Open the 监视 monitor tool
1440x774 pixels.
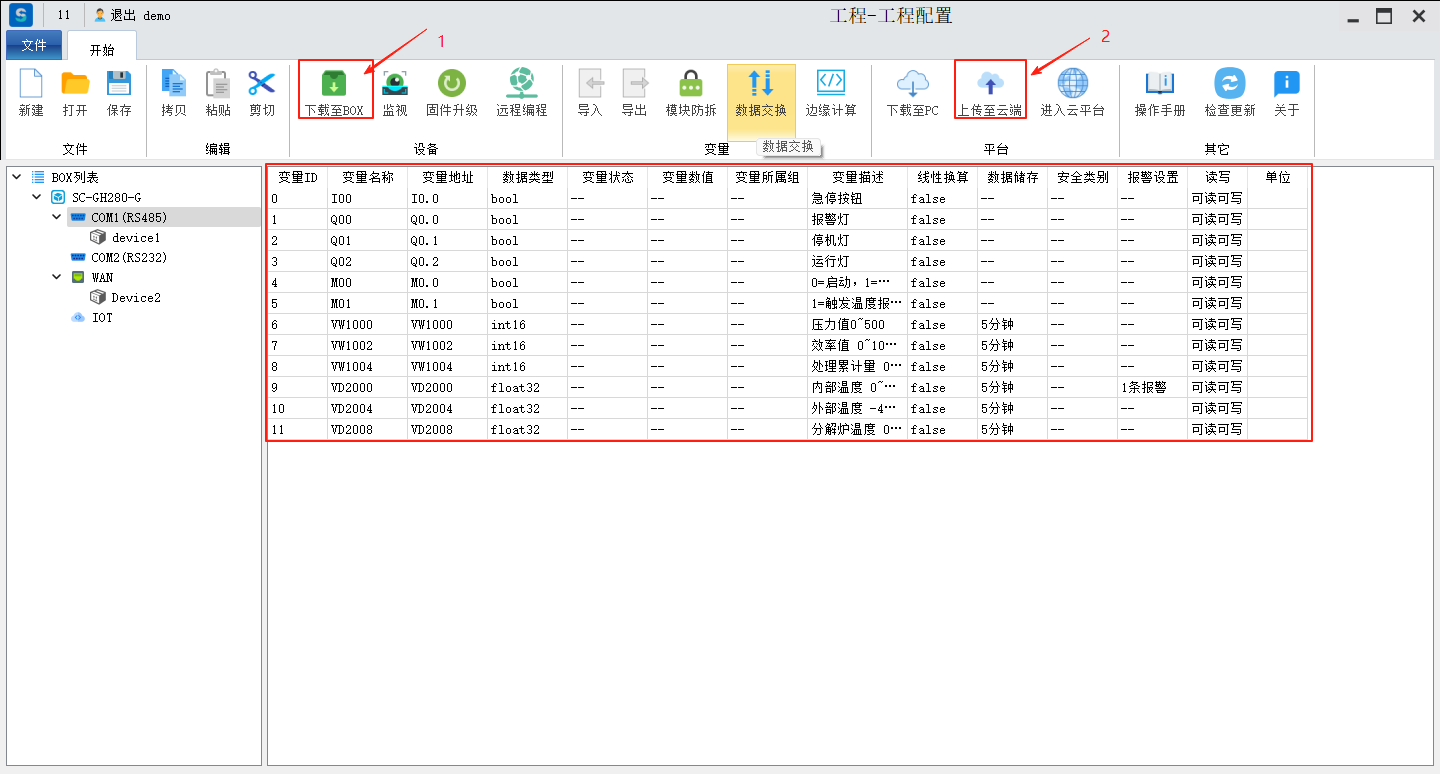(x=395, y=85)
